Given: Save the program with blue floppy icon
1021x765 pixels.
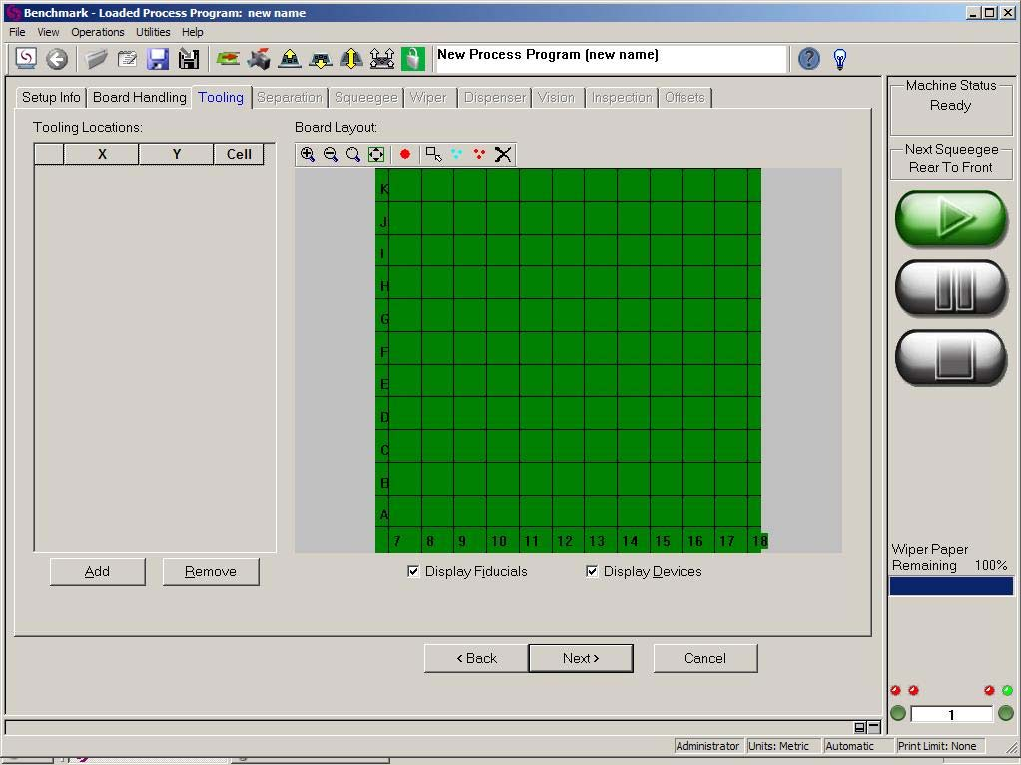Looking at the screenshot, I should [x=158, y=59].
